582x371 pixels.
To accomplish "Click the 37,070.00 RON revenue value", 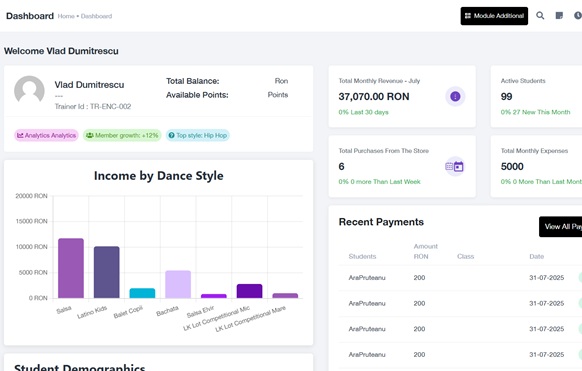I will (x=374, y=96).
